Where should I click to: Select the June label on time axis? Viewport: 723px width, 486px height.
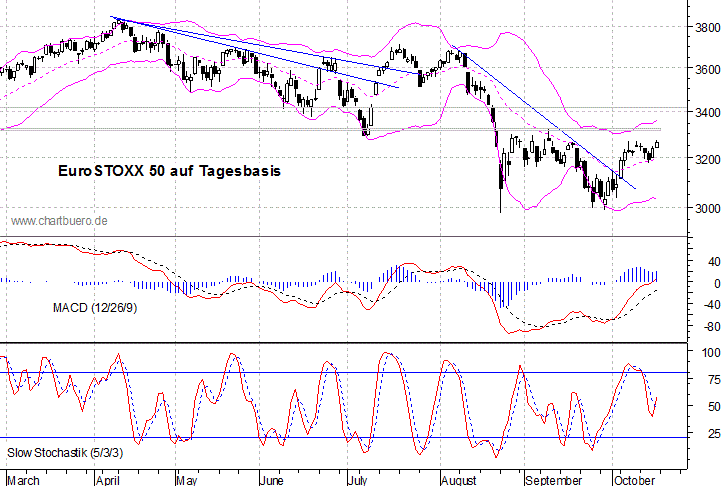tap(272, 480)
